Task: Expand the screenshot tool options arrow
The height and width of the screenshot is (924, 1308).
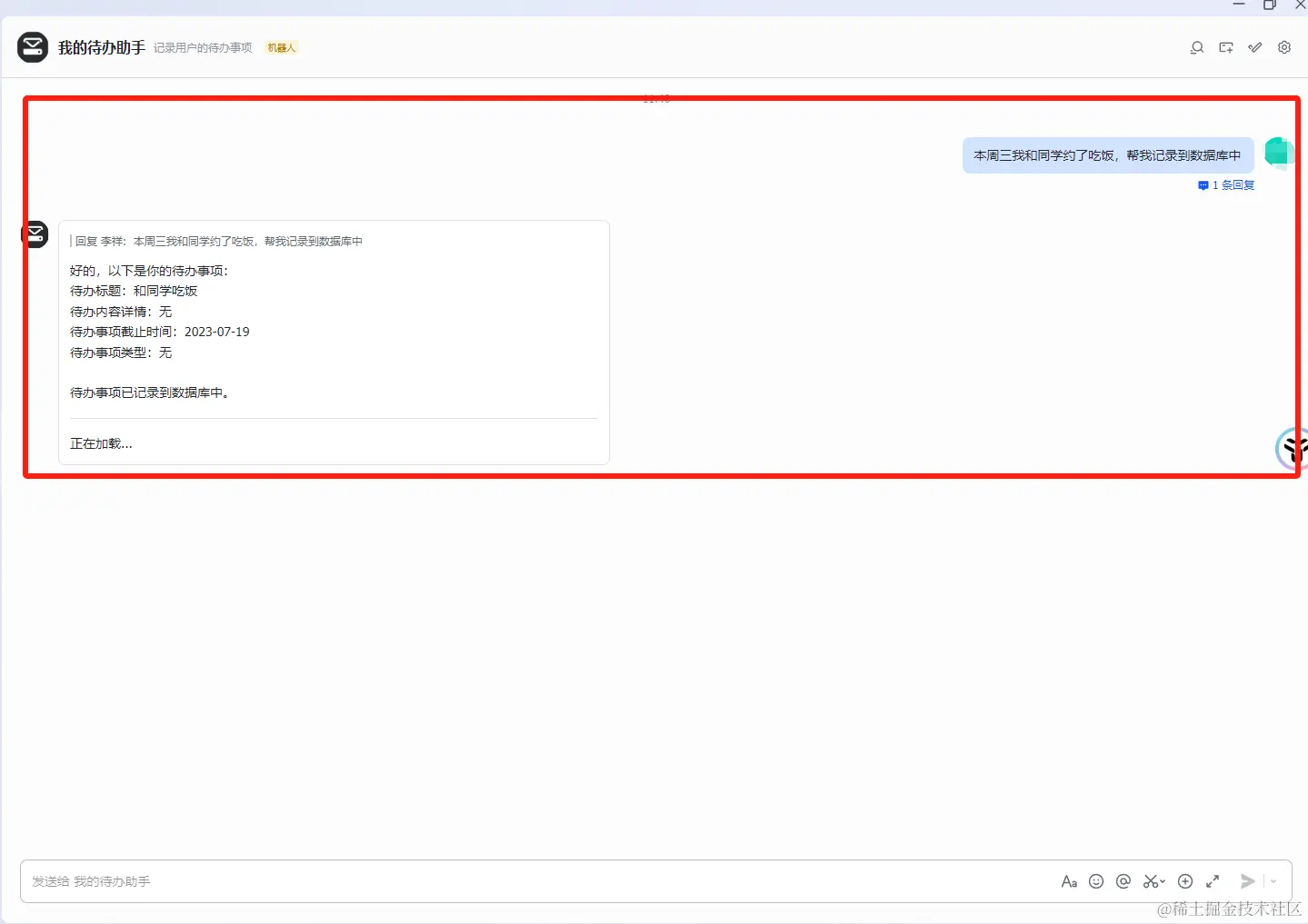Action: pyautogui.click(x=1163, y=882)
